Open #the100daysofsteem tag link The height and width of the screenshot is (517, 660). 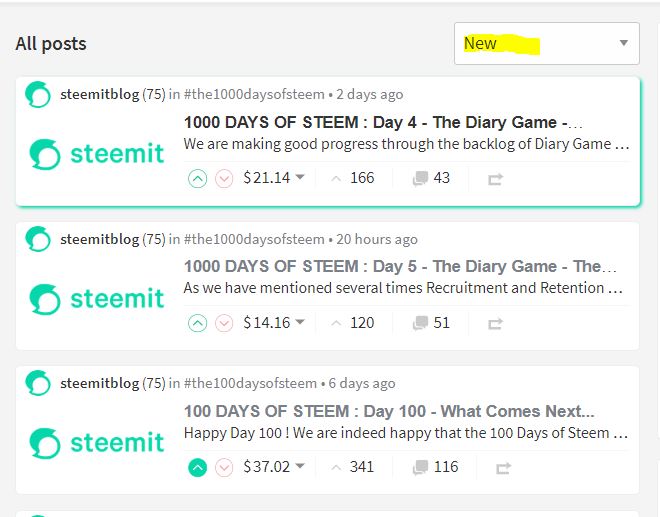tap(250, 383)
